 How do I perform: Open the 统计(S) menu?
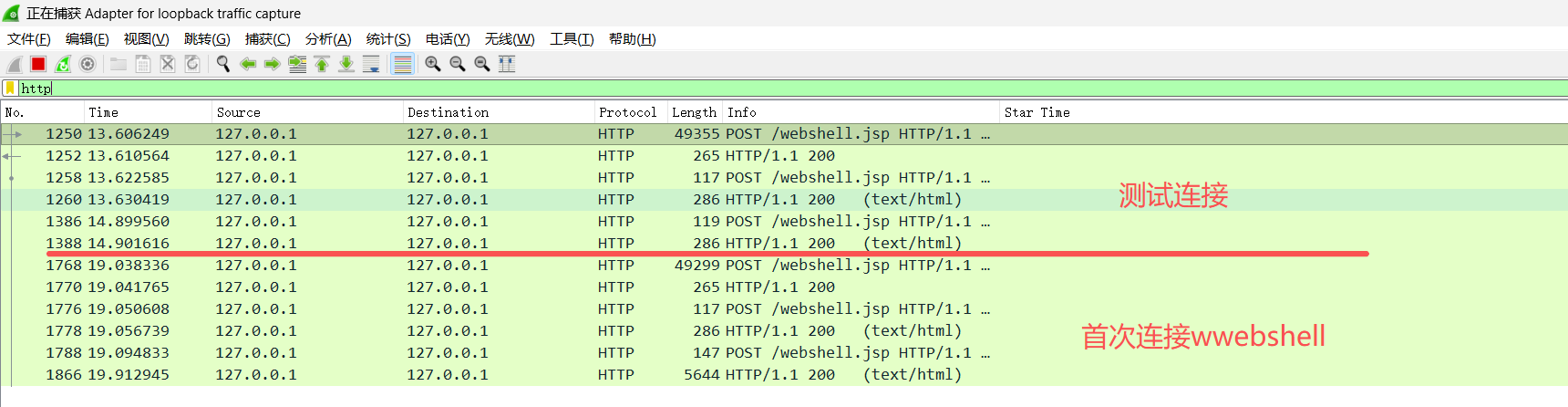tap(387, 39)
